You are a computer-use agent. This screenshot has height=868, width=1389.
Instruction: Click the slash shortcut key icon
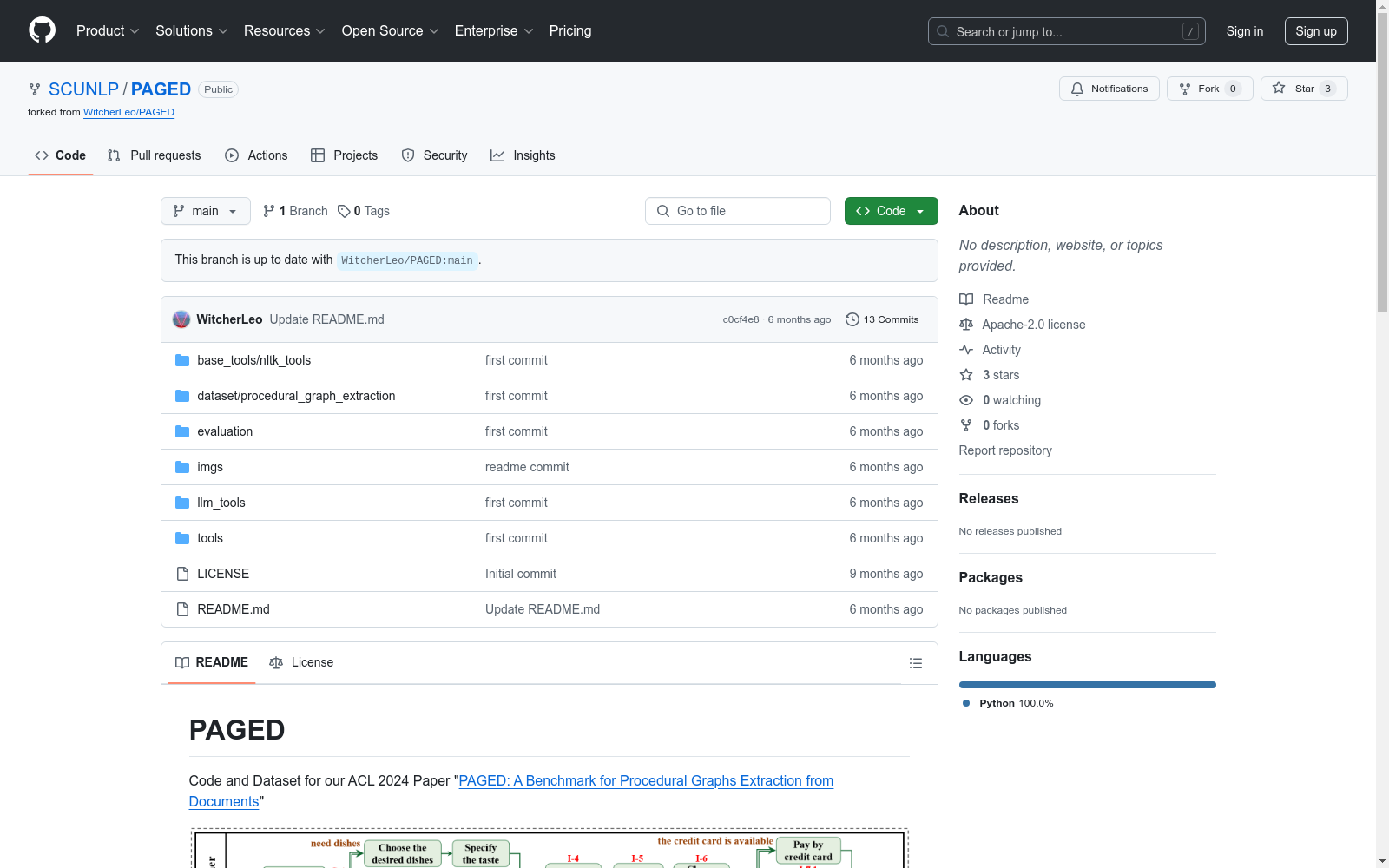(1190, 31)
